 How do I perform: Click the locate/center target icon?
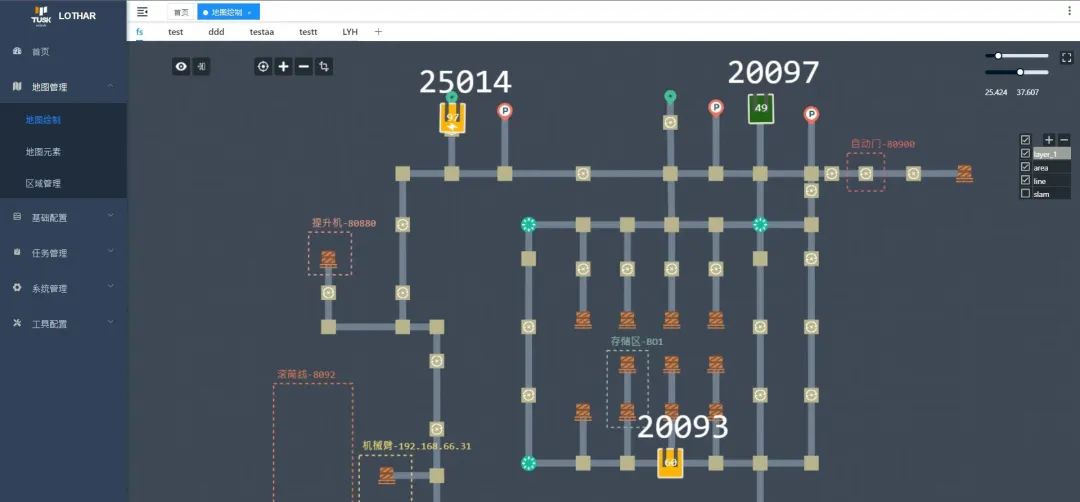263,66
